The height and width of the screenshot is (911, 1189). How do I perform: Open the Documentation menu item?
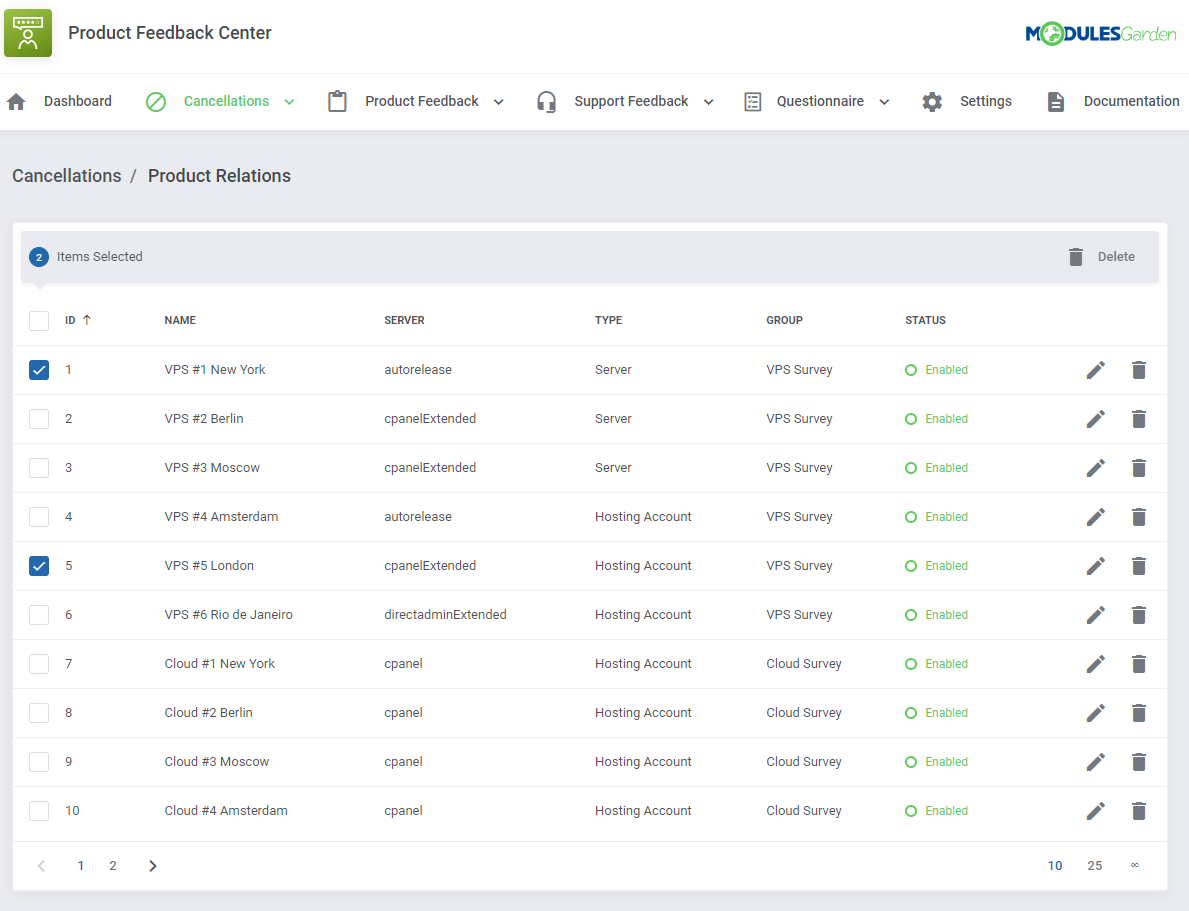[x=1113, y=102]
